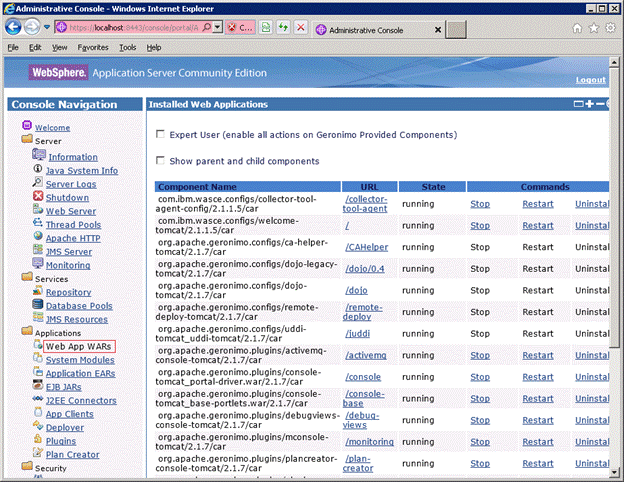
Task: Click the browser address bar URL field
Action: 134,27
